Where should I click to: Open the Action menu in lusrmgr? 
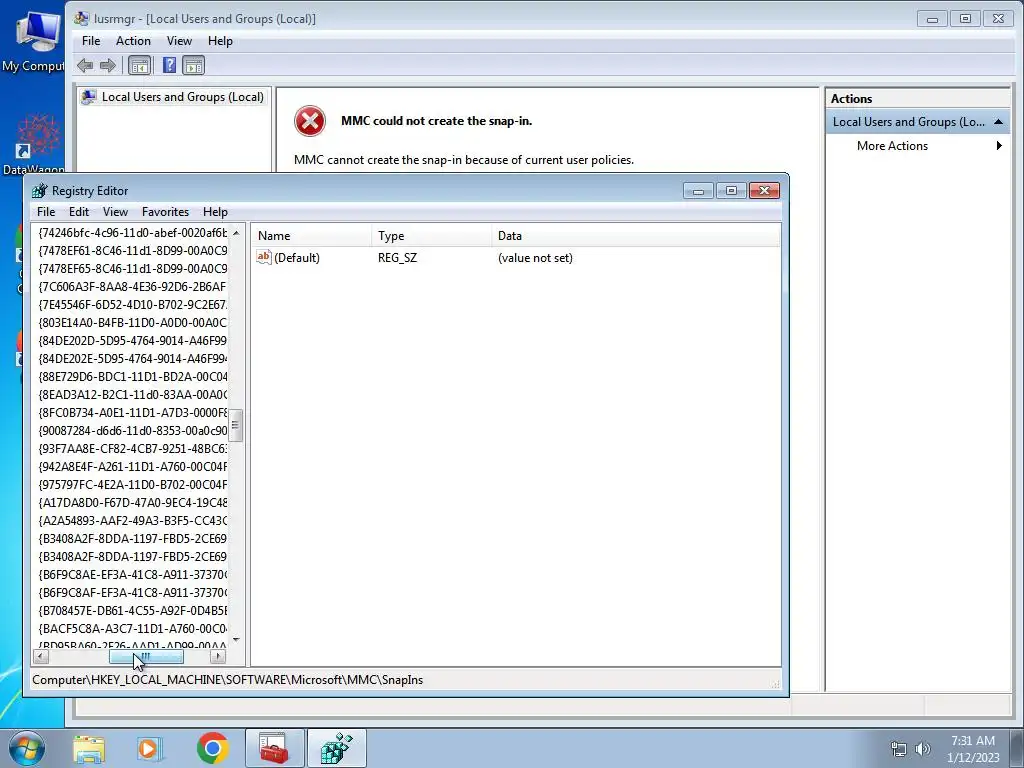pyautogui.click(x=133, y=41)
